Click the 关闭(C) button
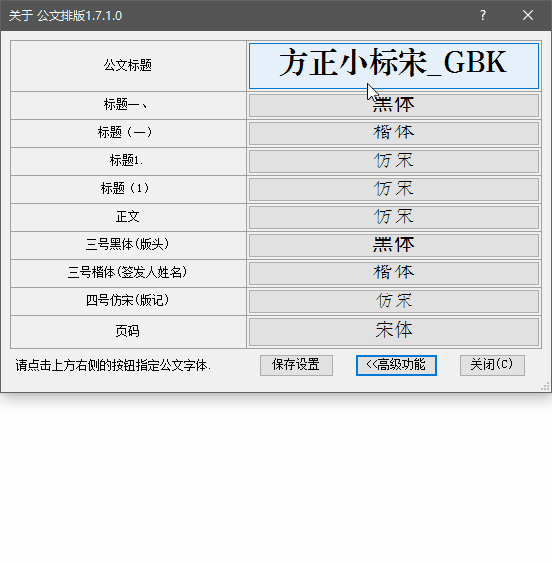Viewport: 552px width, 563px height. point(492,365)
